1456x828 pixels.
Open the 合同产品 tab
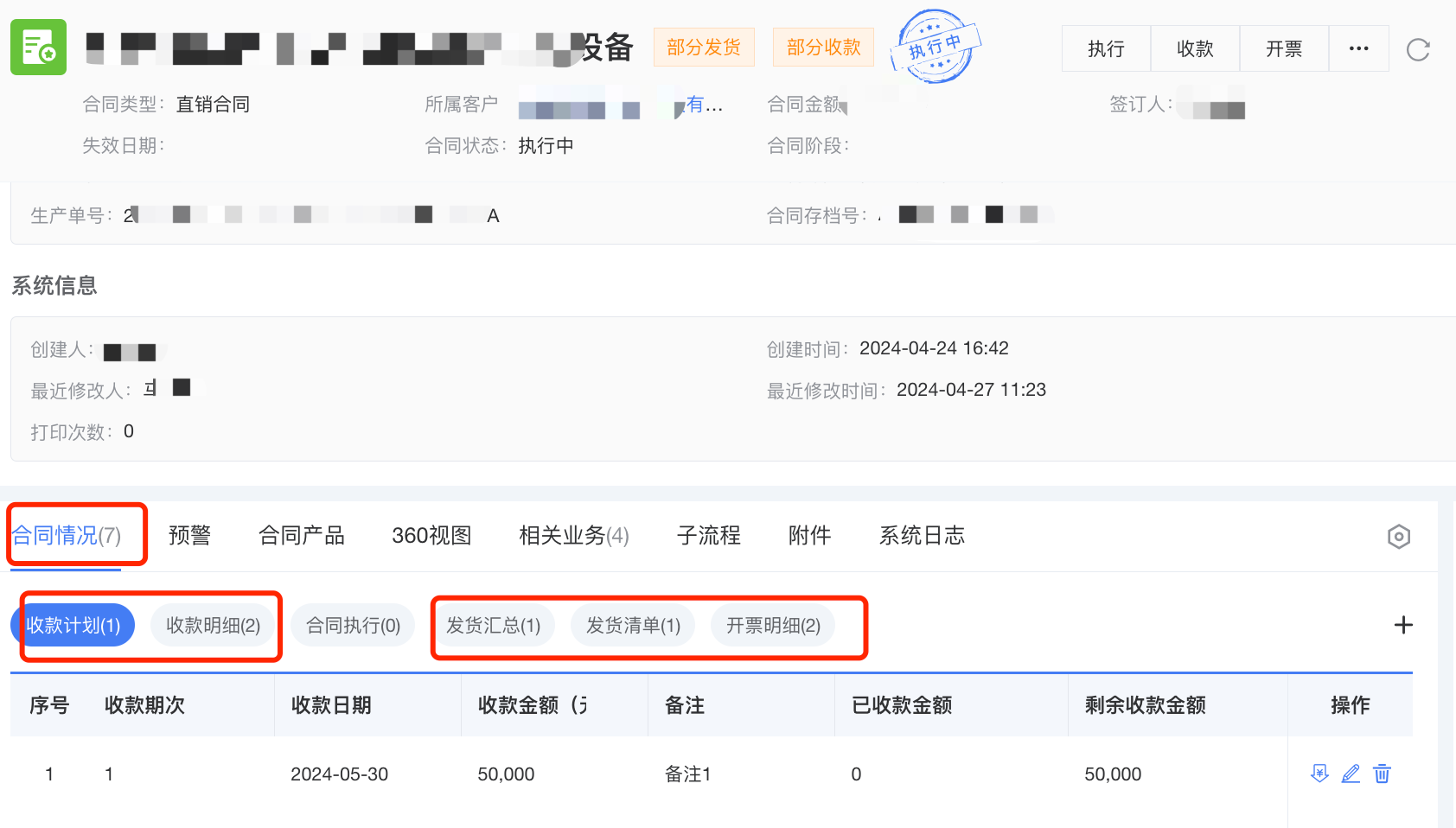(301, 536)
